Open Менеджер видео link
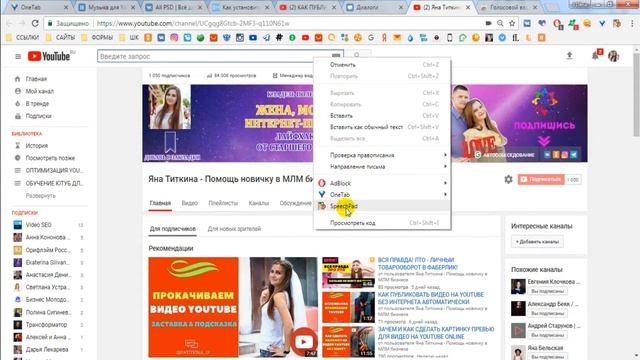Image resolution: width=640 pixels, height=360 pixels. pyautogui.click(x=292, y=76)
